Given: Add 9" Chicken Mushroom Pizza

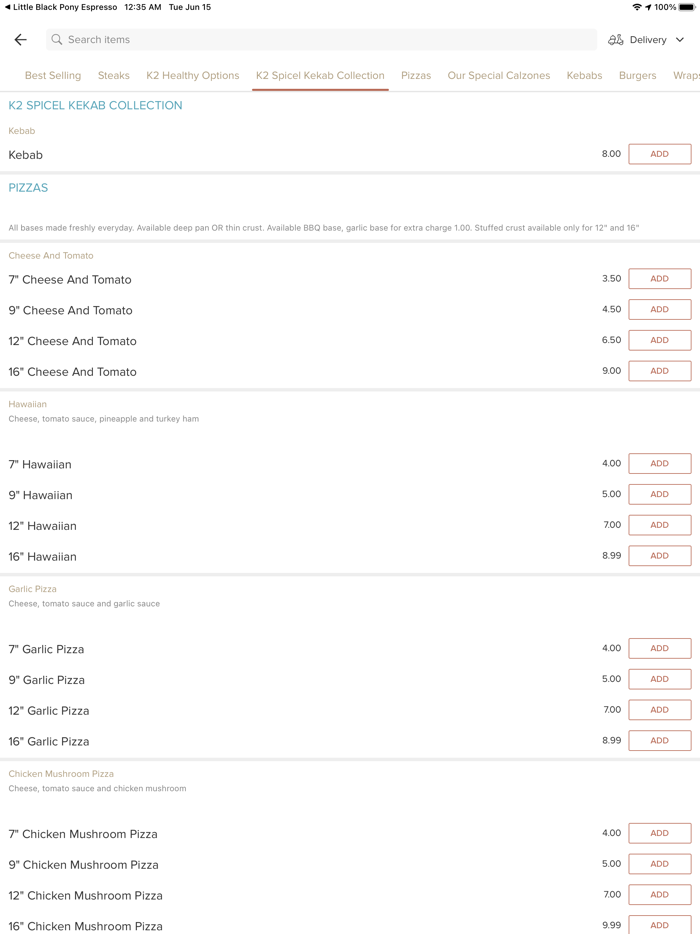Looking at the screenshot, I should coord(659,864).
